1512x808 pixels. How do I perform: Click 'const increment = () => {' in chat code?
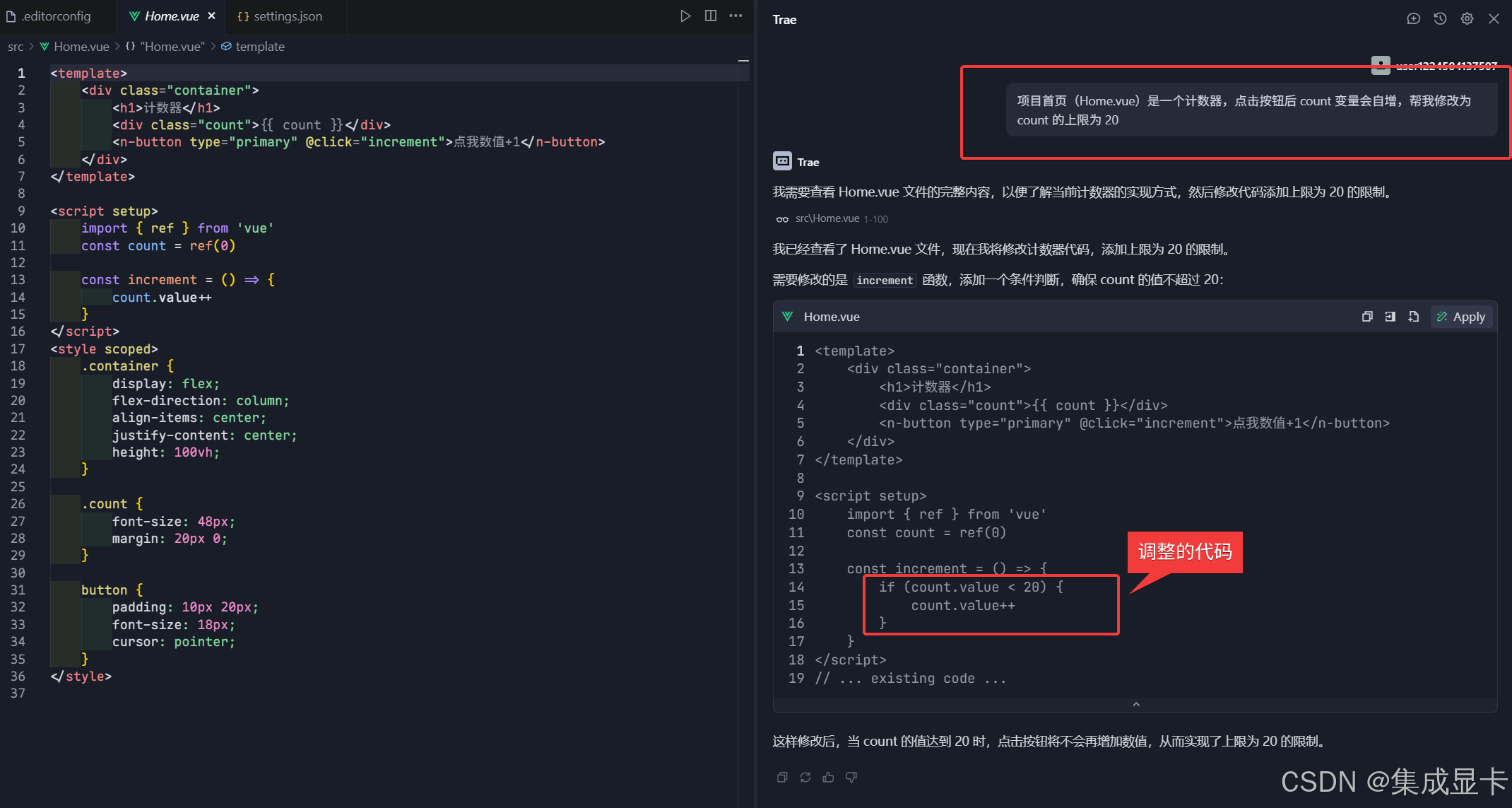(947, 569)
